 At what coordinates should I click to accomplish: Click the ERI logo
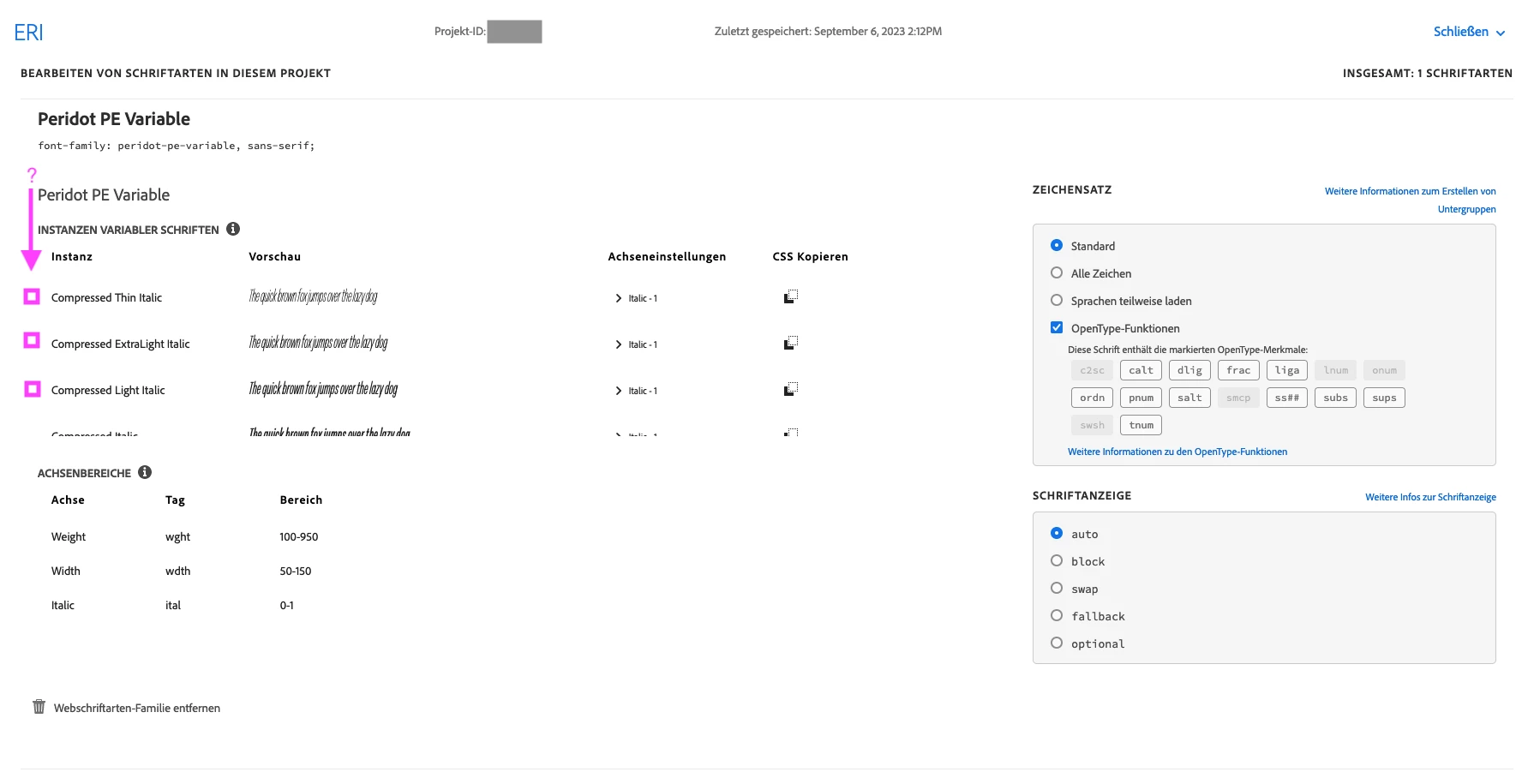point(28,33)
